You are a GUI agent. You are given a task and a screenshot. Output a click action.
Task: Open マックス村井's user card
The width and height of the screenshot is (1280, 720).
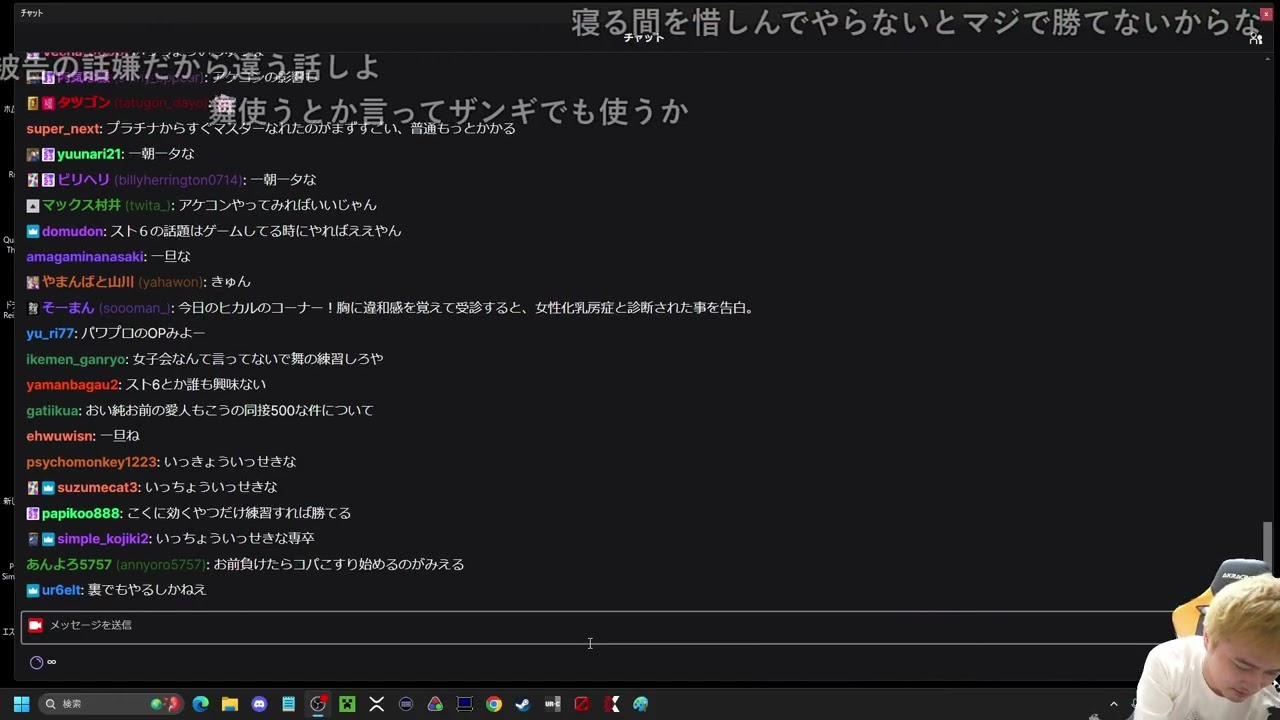(81, 205)
